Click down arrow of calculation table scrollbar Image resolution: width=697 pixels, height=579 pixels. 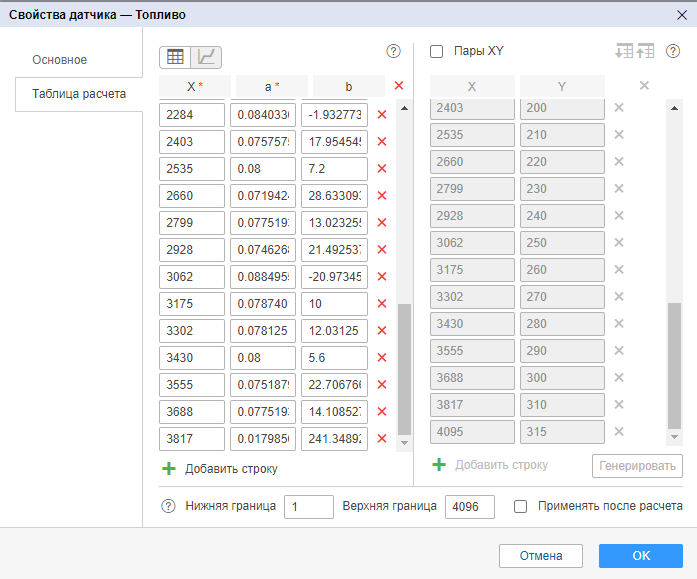tap(404, 443)
